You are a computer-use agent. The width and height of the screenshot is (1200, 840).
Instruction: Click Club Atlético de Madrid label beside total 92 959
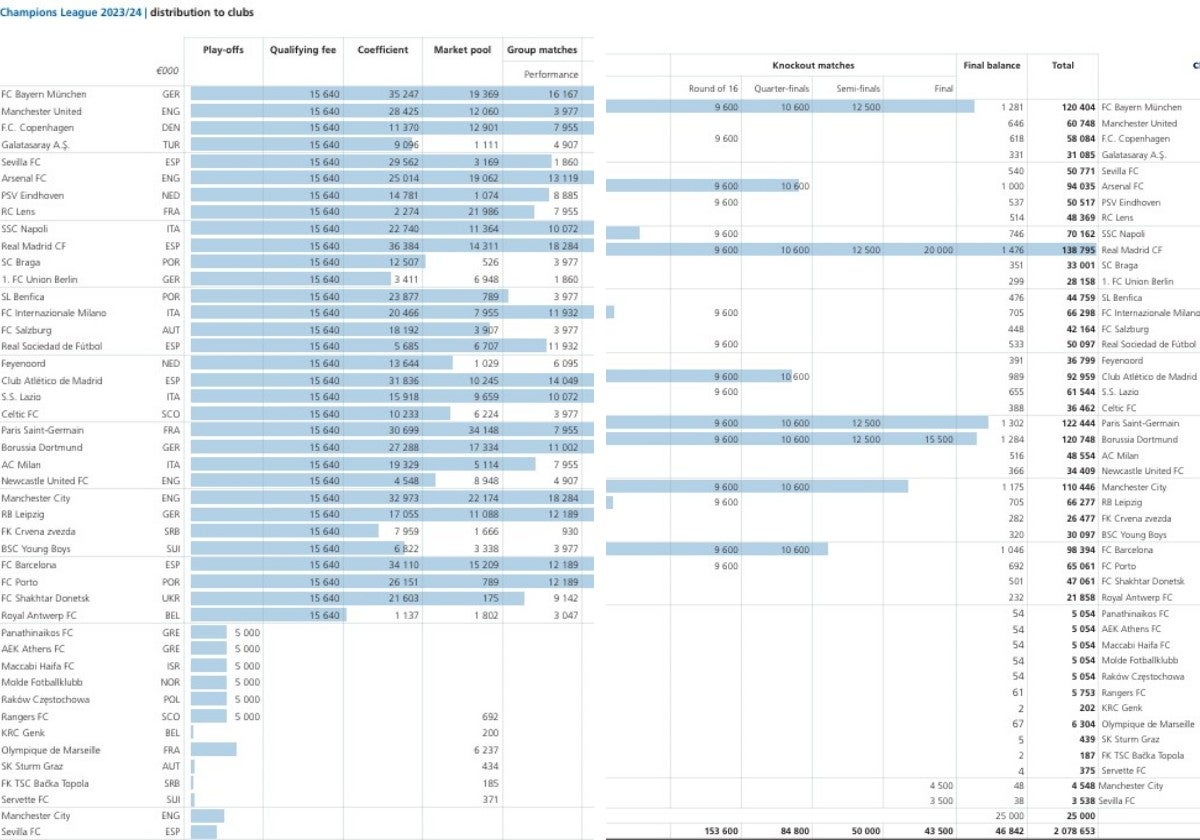[1148, 376]
